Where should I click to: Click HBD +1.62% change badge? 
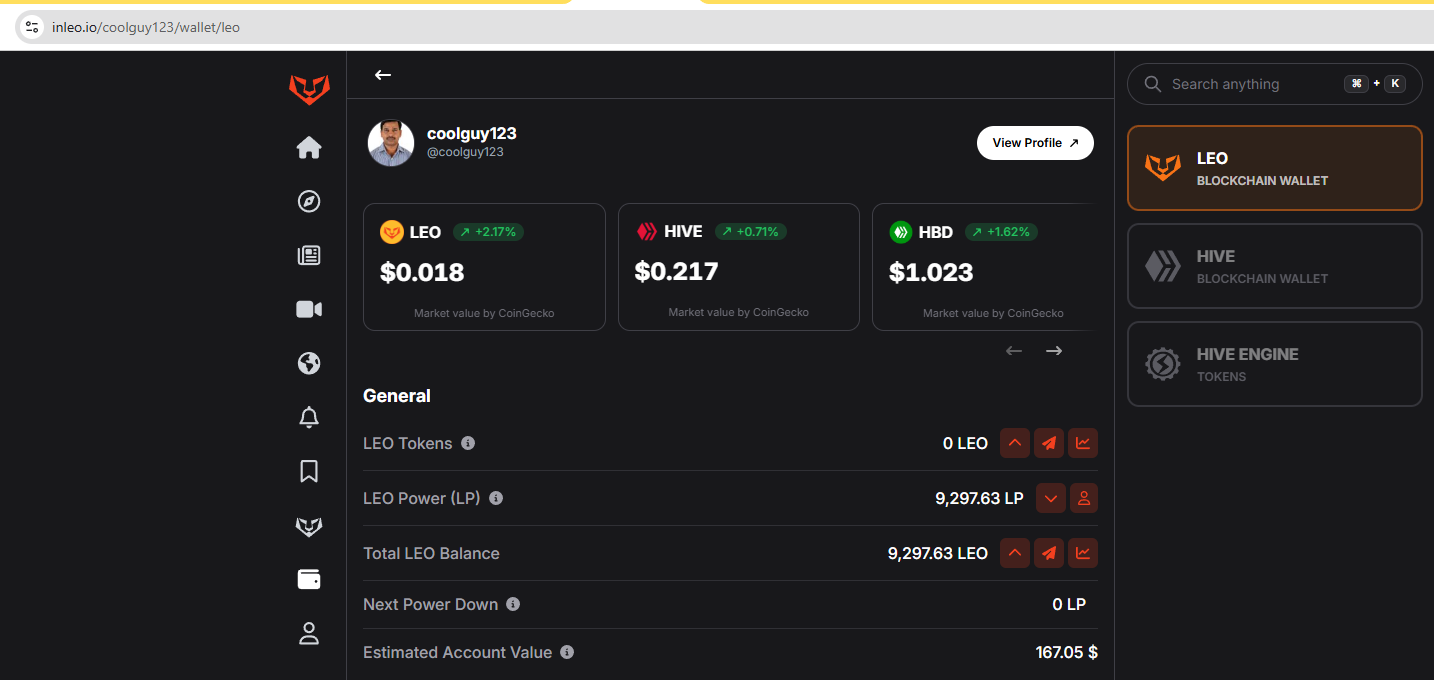pyautogui.click(x=1002, y=232)
